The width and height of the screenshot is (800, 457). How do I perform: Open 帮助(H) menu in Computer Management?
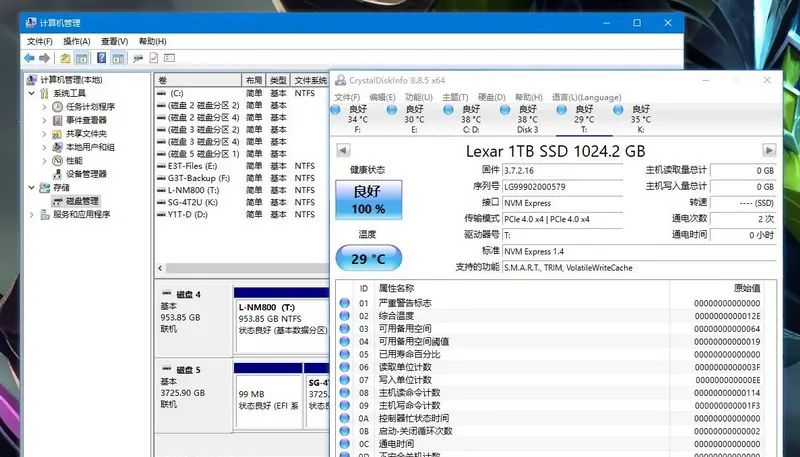pos(153,41)
